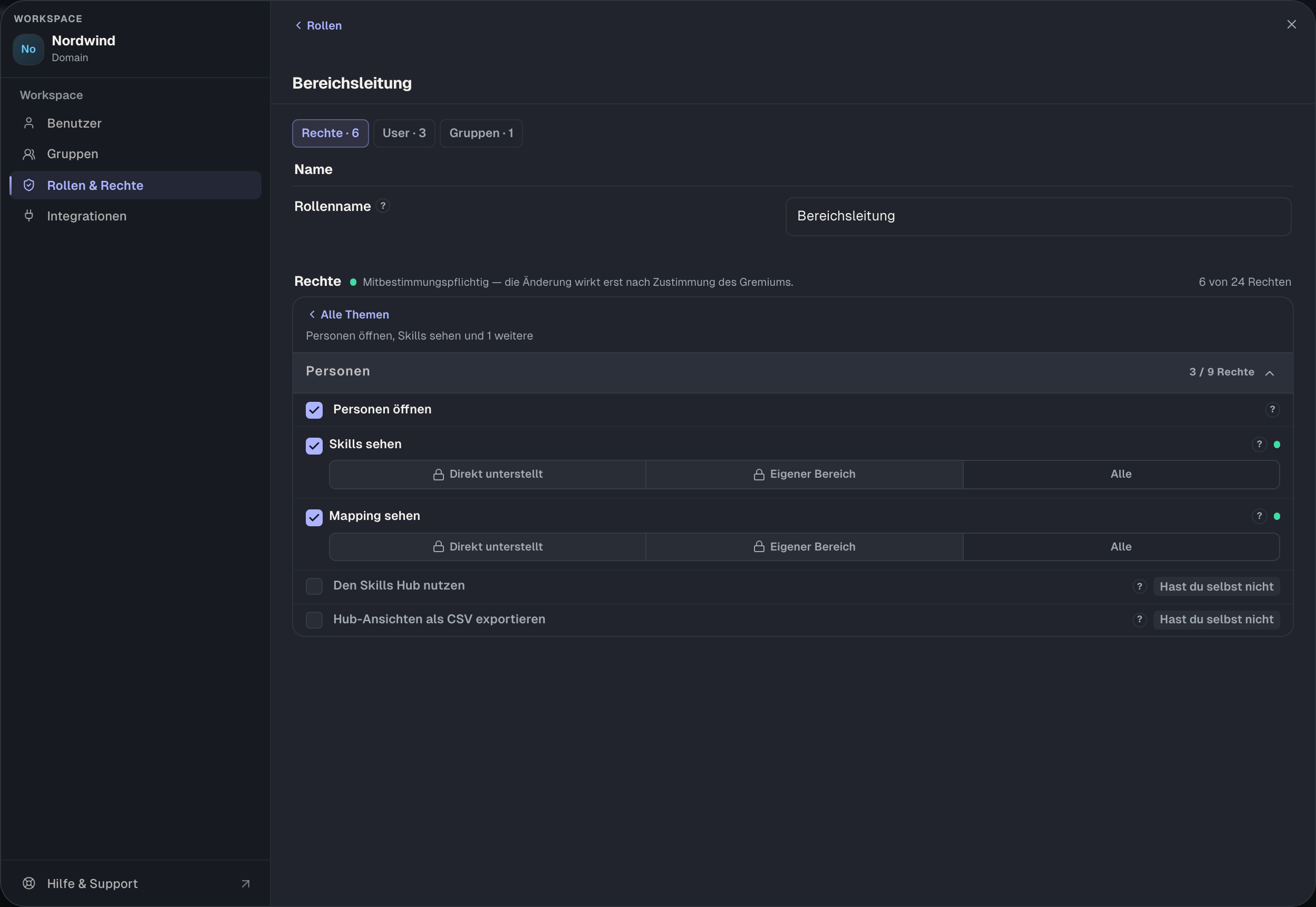Click the 6 von 24 Rechten counter
1316x907 pixels.
[x=1244, y=283]
